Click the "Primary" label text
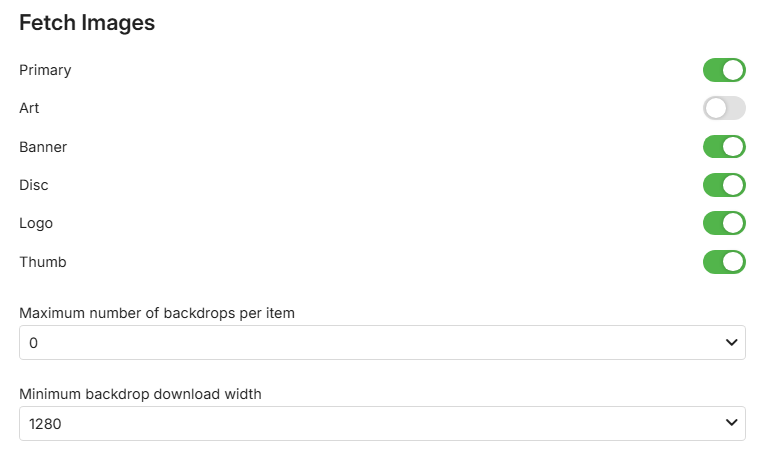The width and height of the screenshot is (773, 474). tap(45, 70)
